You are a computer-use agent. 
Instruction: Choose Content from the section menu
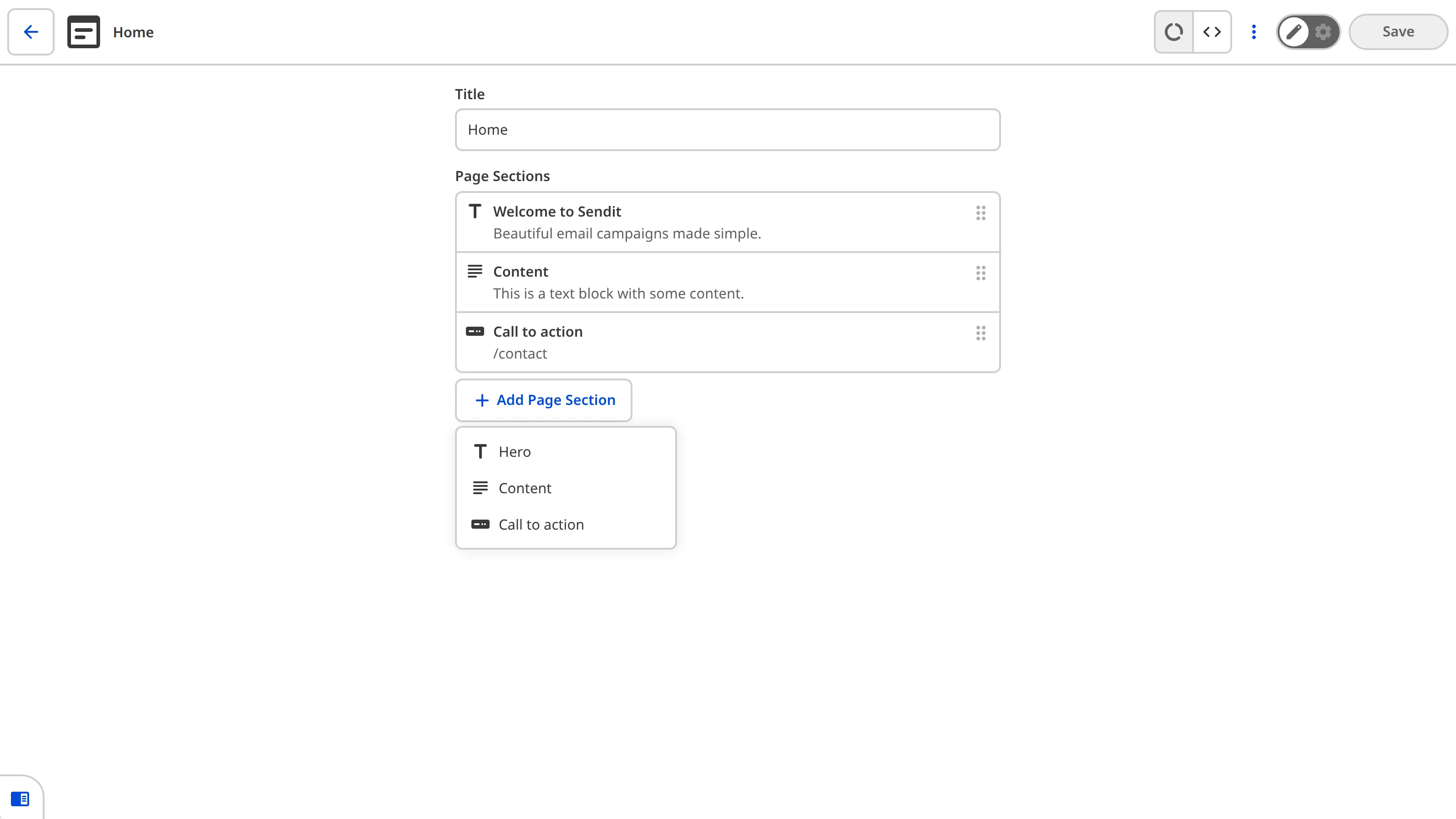[566, 488]
